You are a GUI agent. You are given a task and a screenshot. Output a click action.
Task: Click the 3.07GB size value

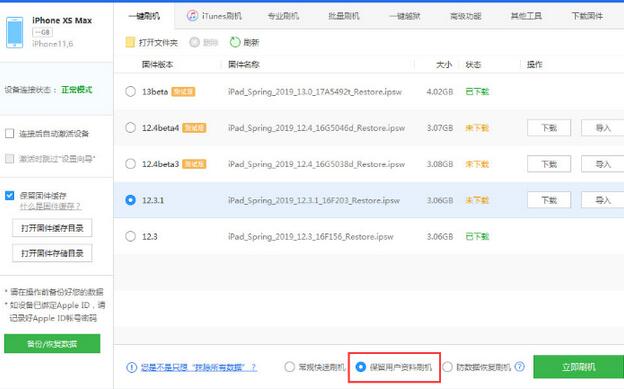click(440, 128)
